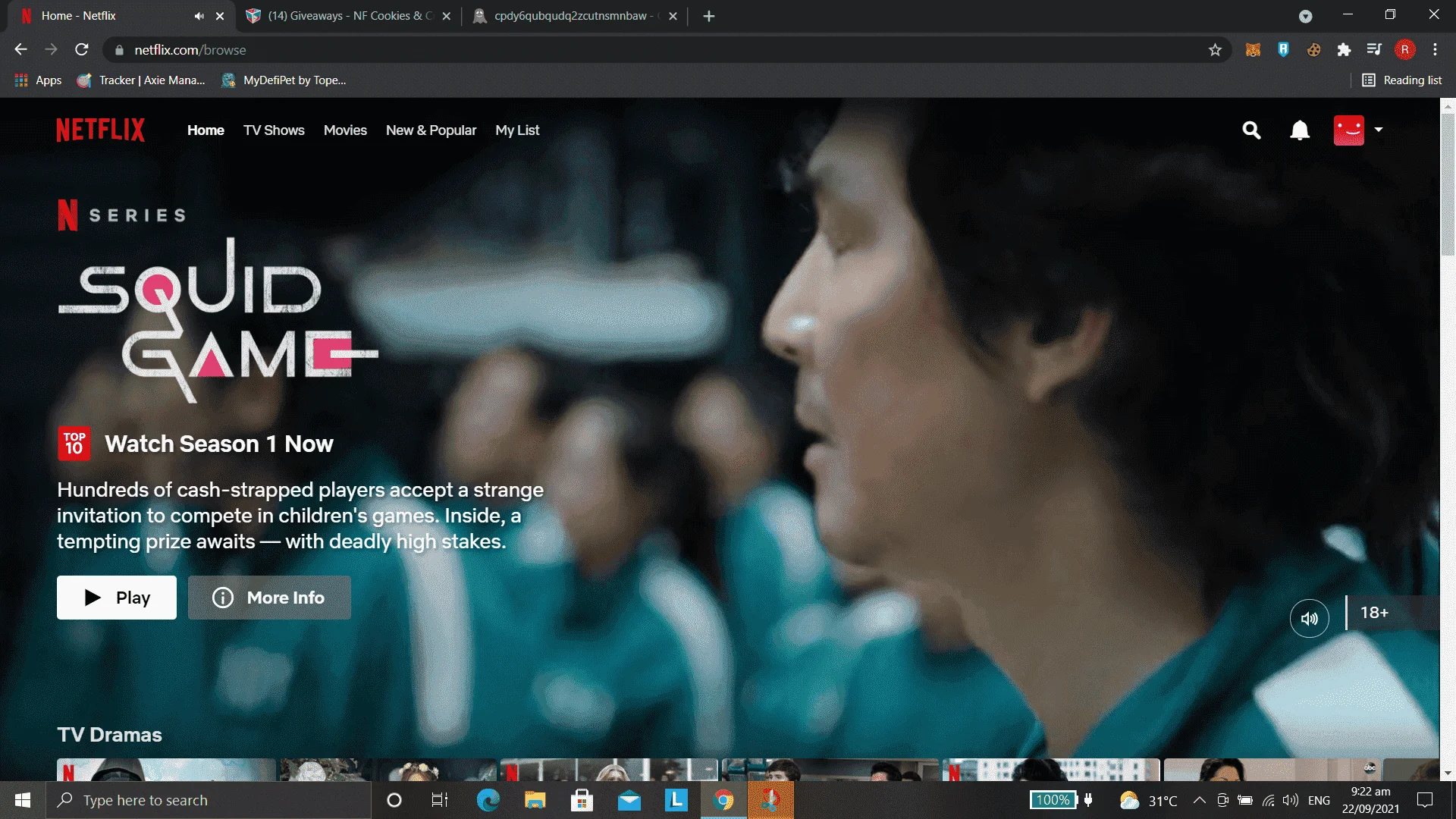Open the Reading list
Image resolution: width=1456 pixels, height=819 pixels.
click(x=1401, y=80)
